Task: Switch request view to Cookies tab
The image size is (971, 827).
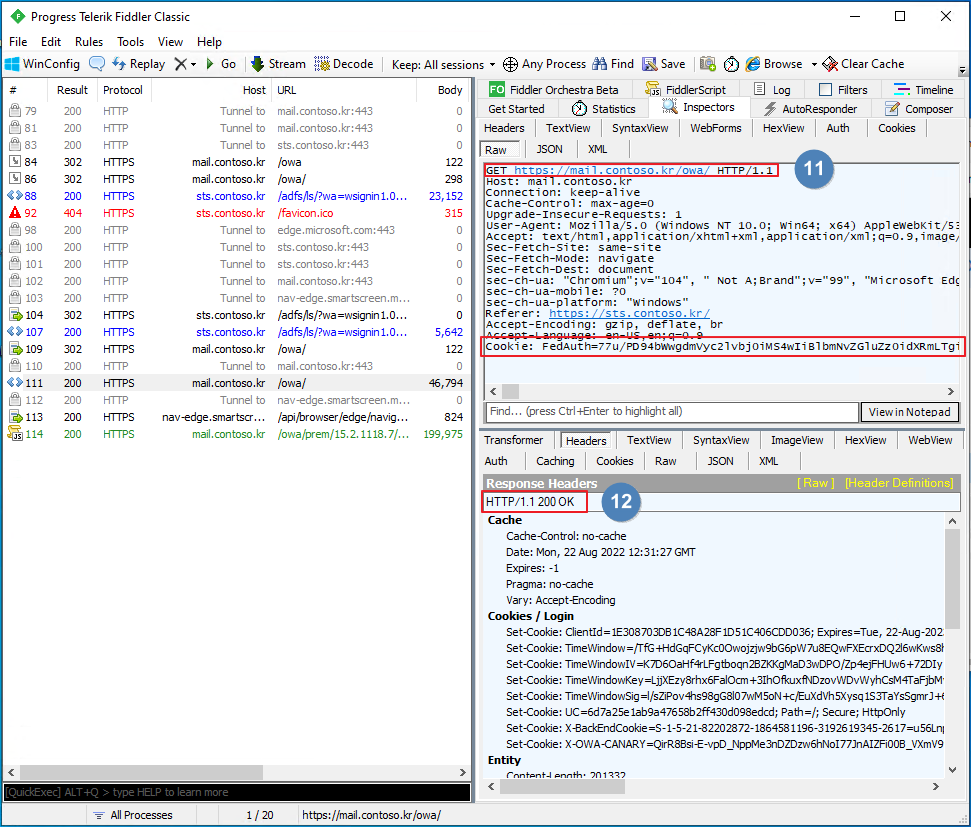Action: (x=896, y=128)
